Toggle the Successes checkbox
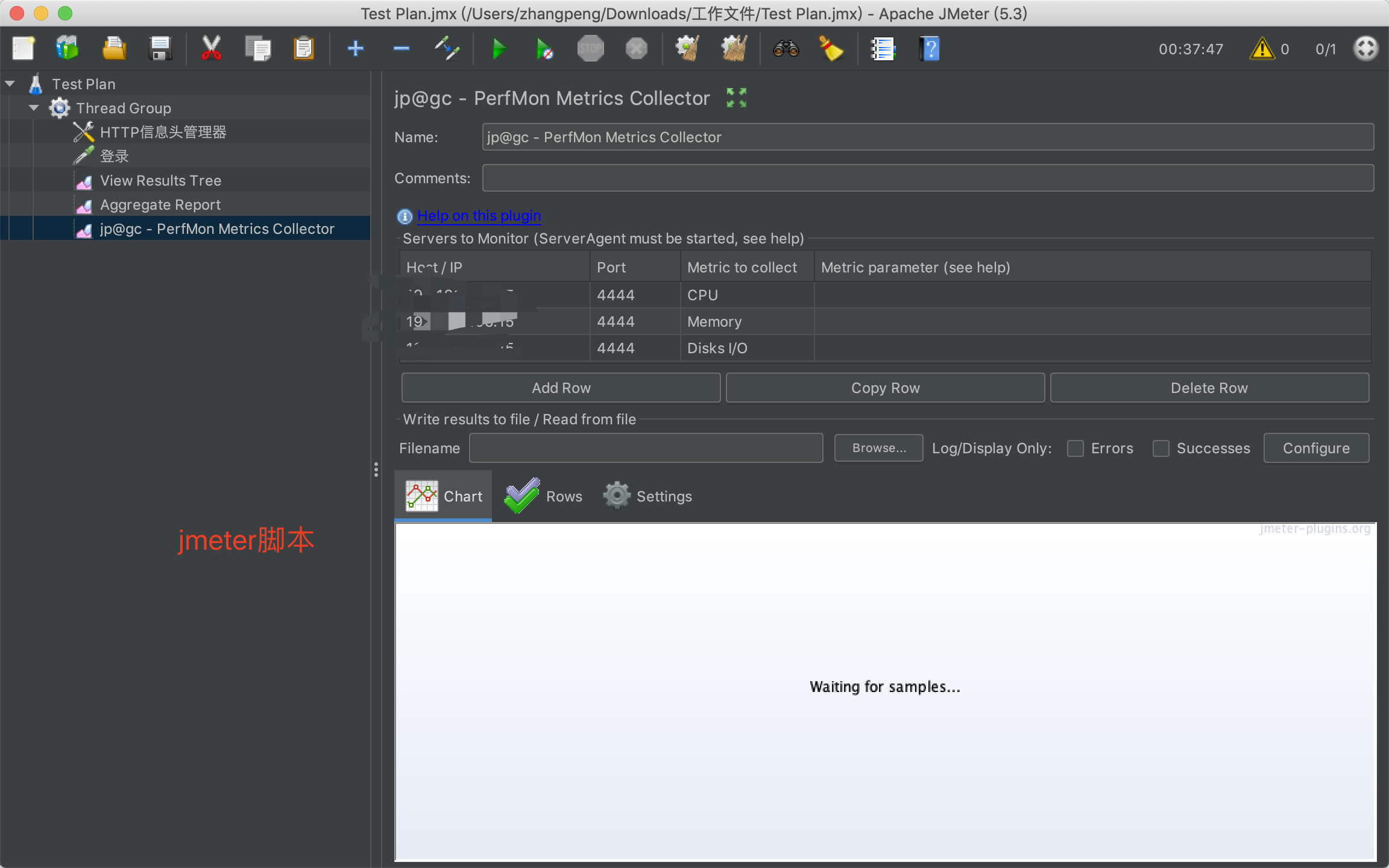The image size is (1389, 868). tap(1161, 448)
